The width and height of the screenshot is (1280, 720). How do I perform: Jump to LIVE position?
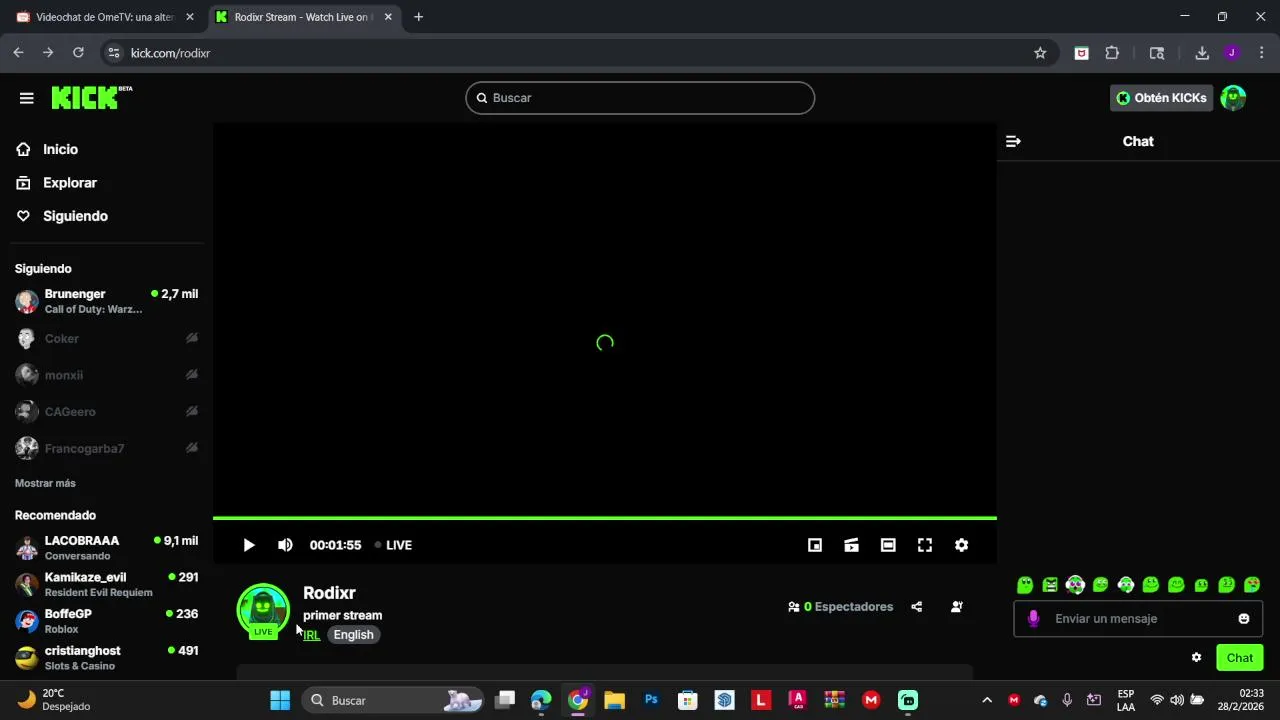pos(393,545)
